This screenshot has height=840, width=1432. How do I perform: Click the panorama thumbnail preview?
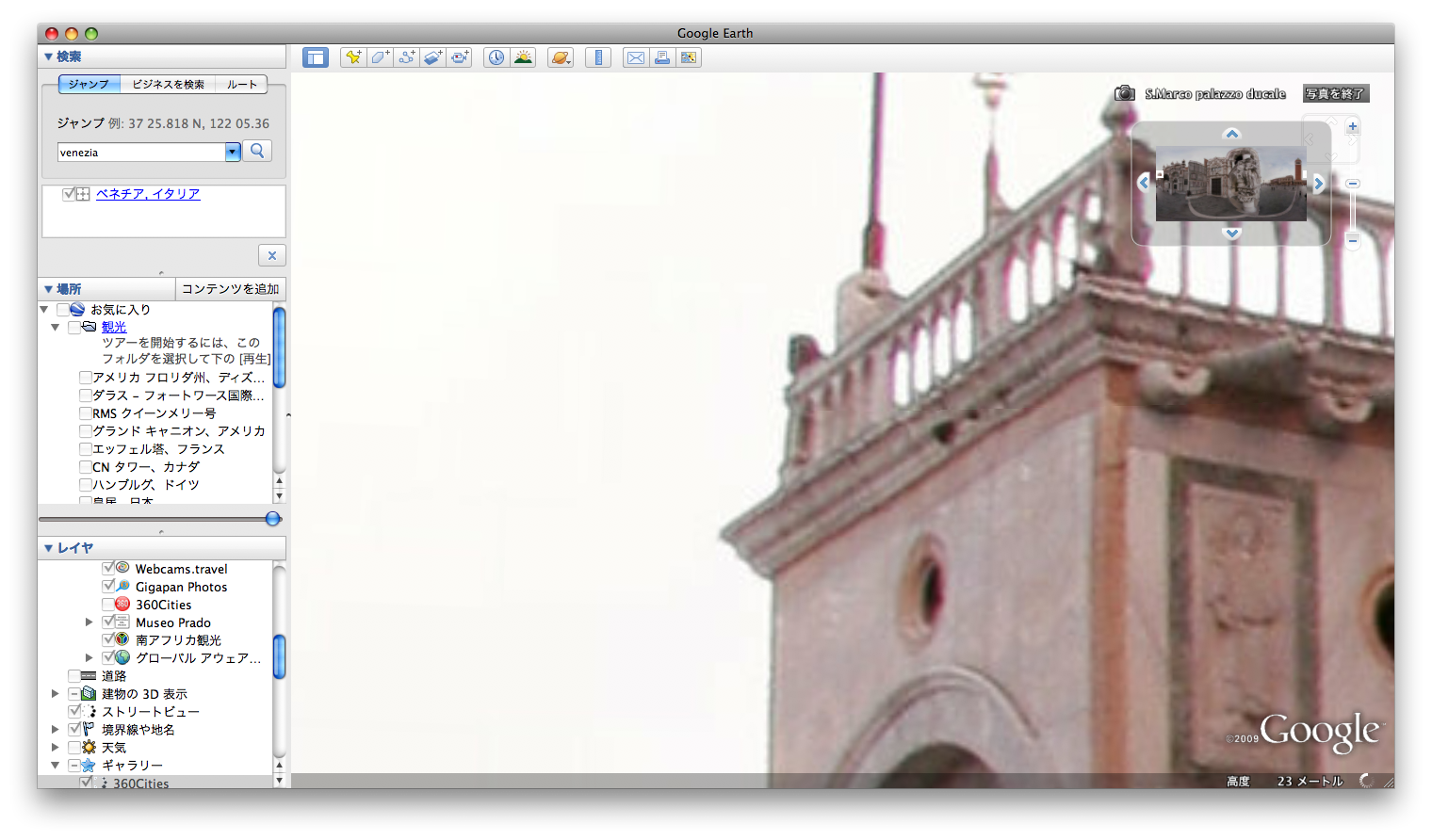[x=1231, y=184]
